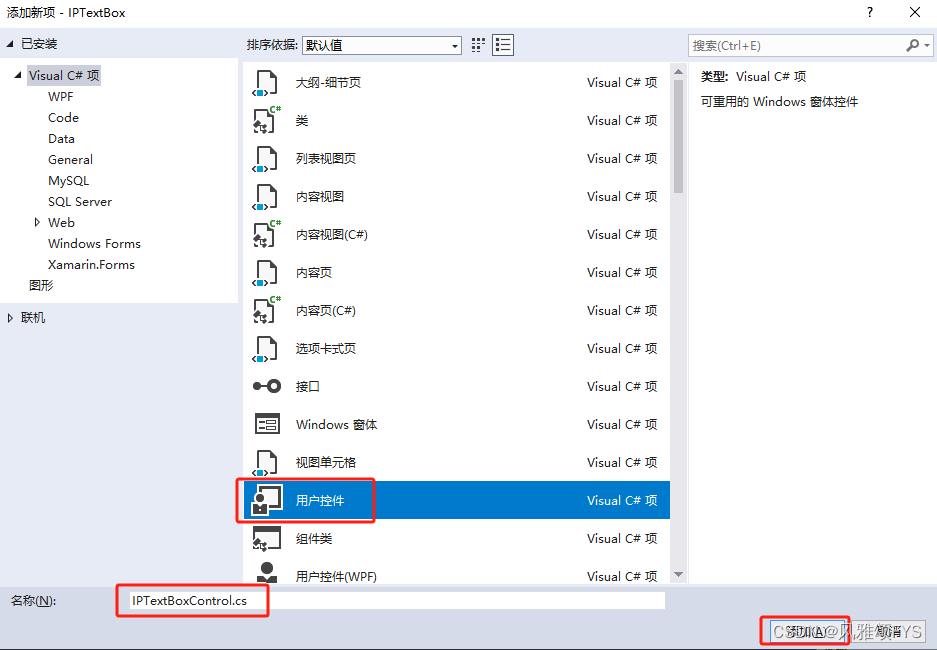Select the Code category

click(63, 118)
